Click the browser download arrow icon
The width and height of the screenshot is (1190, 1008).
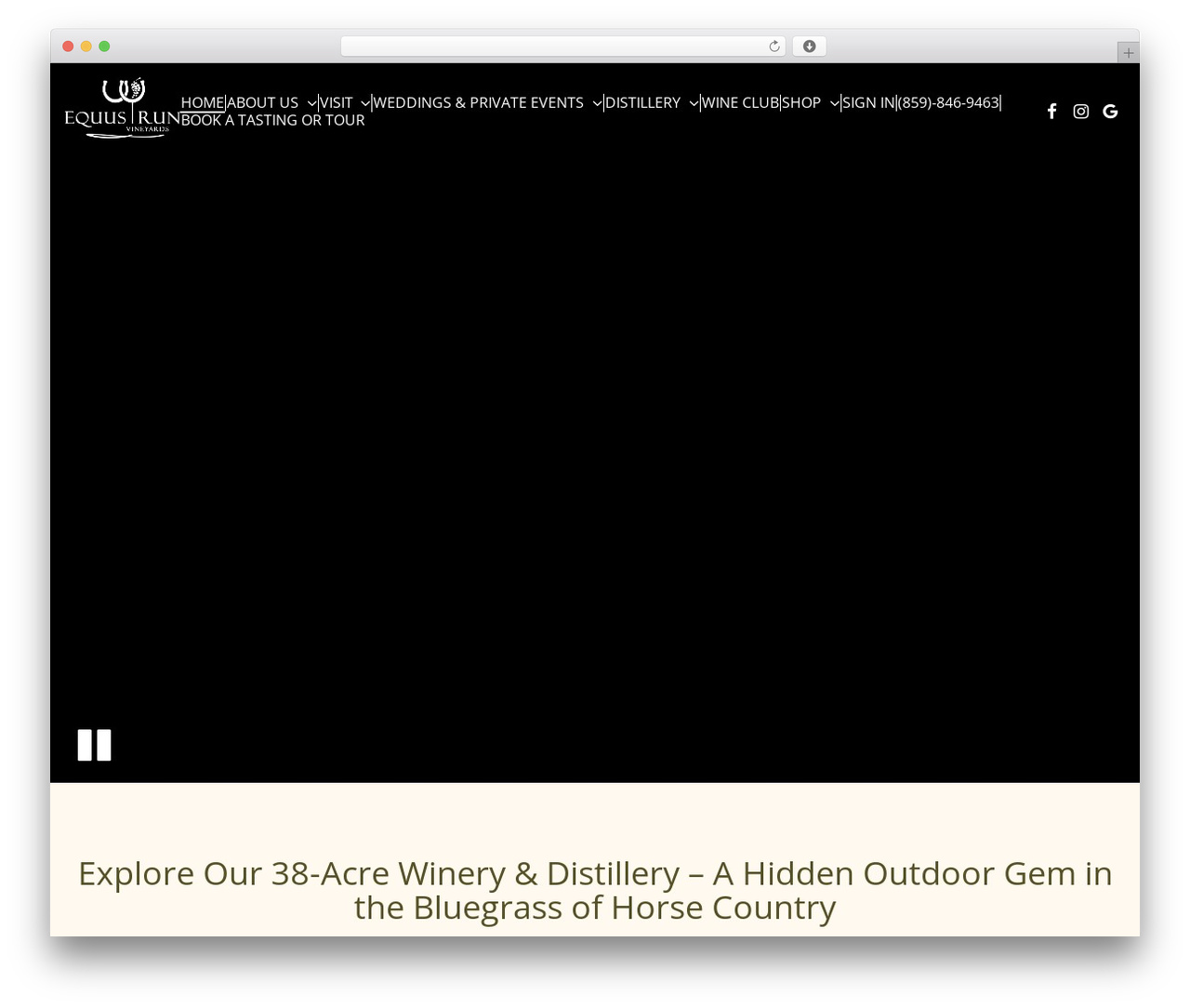(809, 46)
